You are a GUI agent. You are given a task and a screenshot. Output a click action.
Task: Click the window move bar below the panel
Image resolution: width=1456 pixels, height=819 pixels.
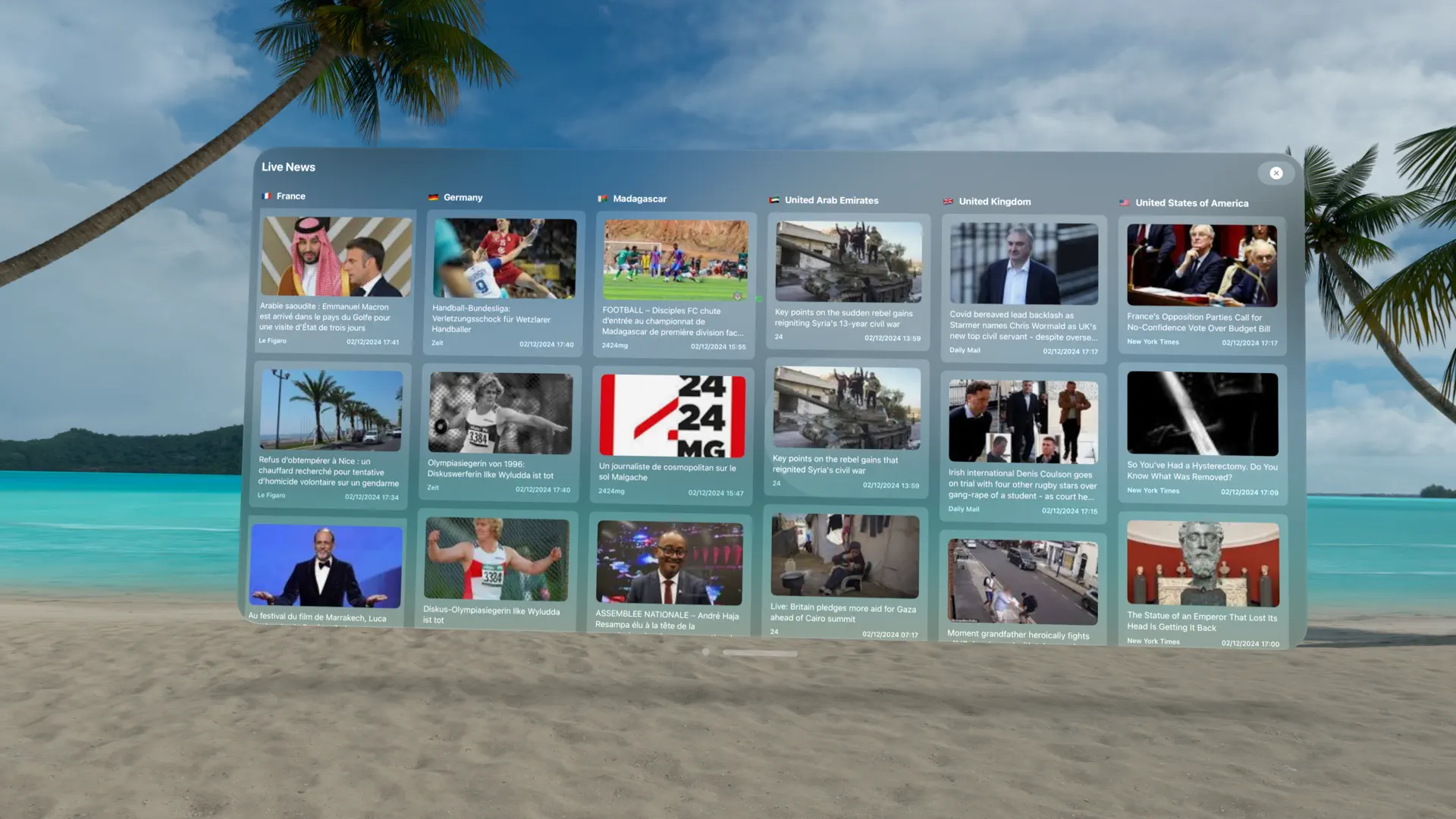pyautogui.click(x=760, y=653)
